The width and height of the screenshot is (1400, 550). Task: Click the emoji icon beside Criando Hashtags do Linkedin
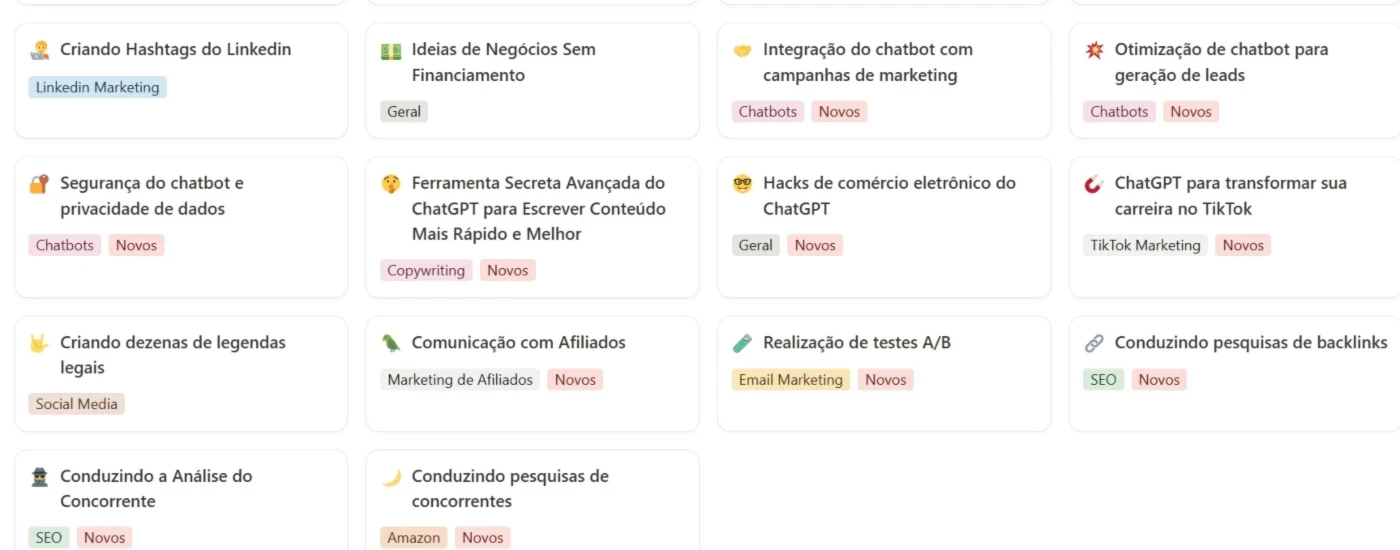(39, 50)
